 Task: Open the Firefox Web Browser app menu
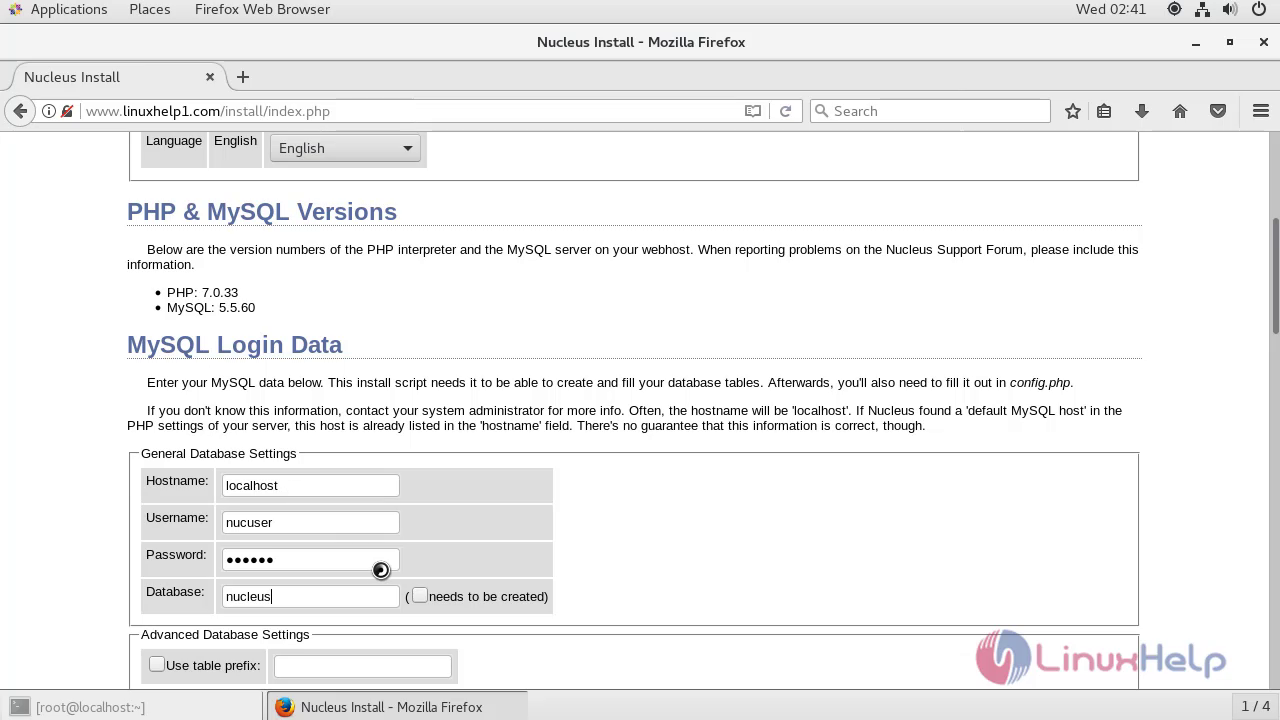pyautogui.click(x=262, y=9)
